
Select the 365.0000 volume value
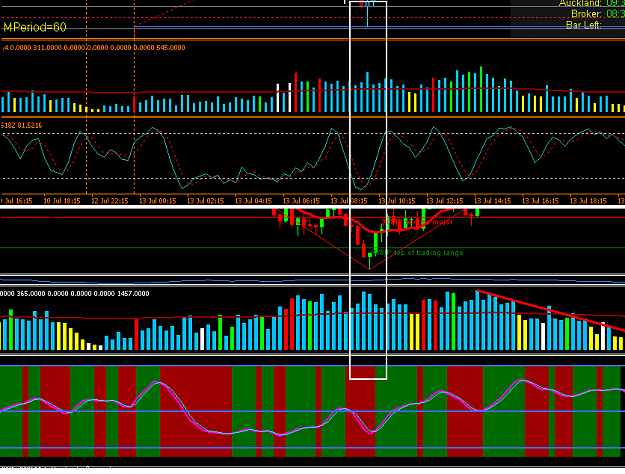31,293
